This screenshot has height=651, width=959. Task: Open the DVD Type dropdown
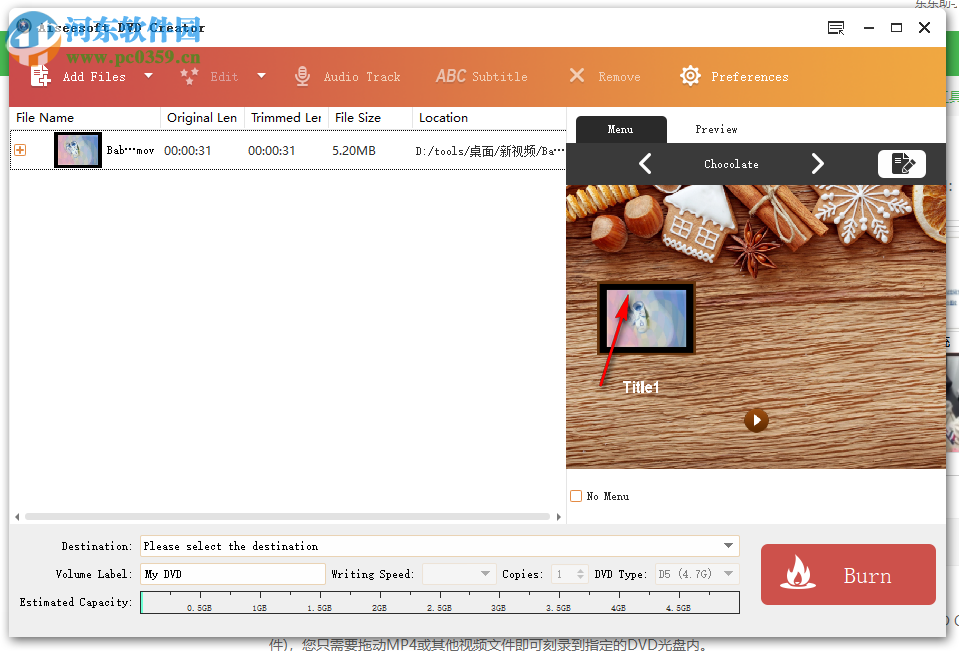click(729, 574)
